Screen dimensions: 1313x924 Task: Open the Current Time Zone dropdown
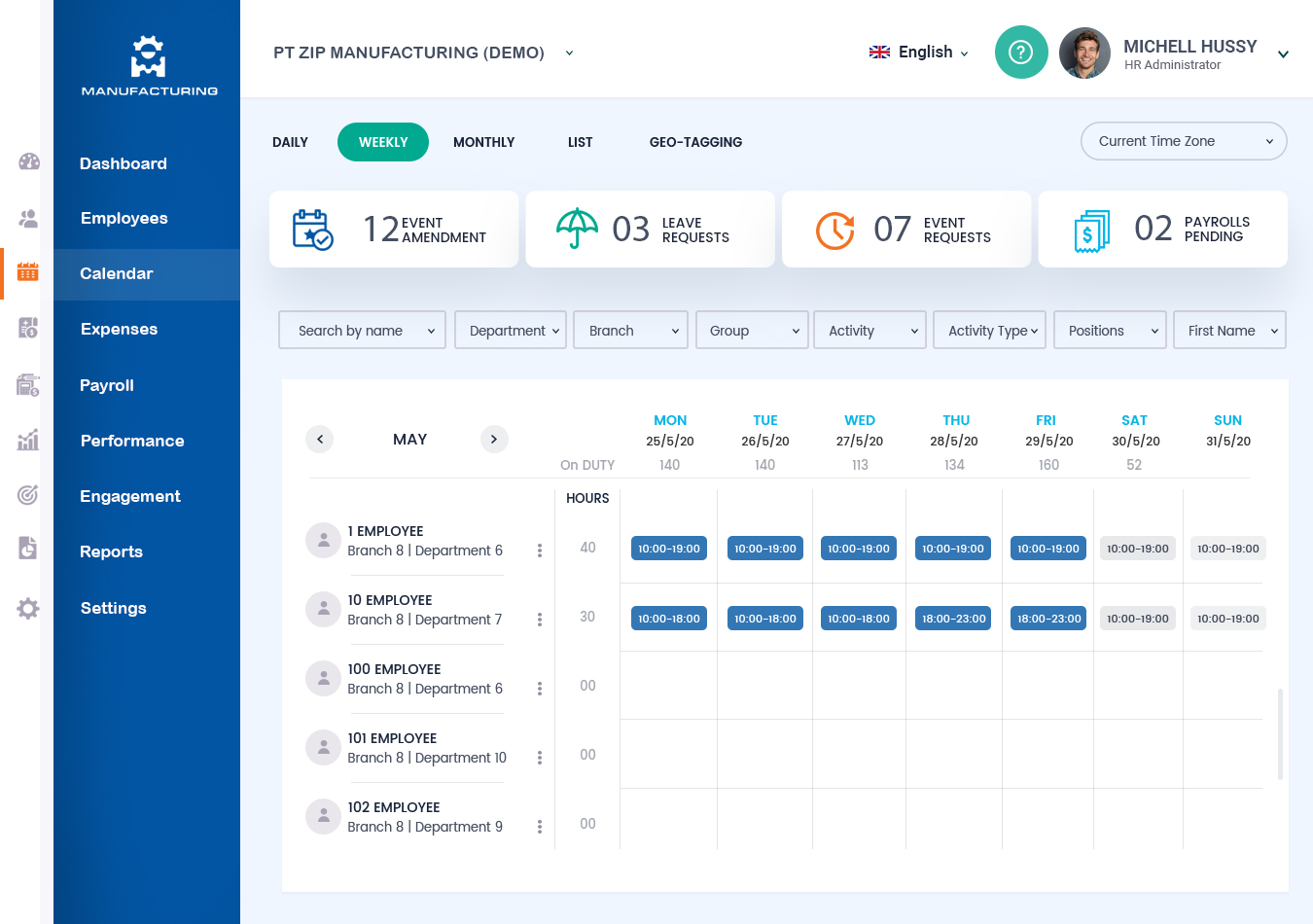click(x=1184, y=141)
